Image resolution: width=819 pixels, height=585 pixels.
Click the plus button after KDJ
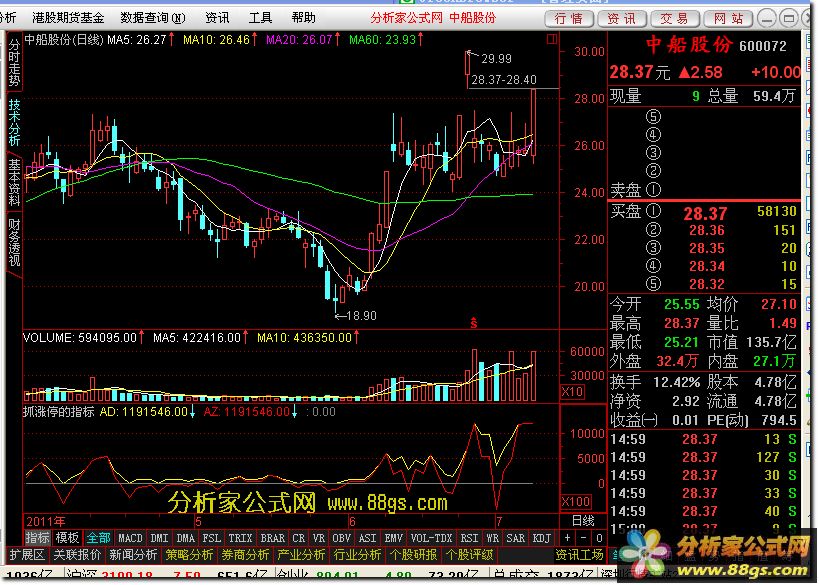pyautogui.click(x=567, y=537)
